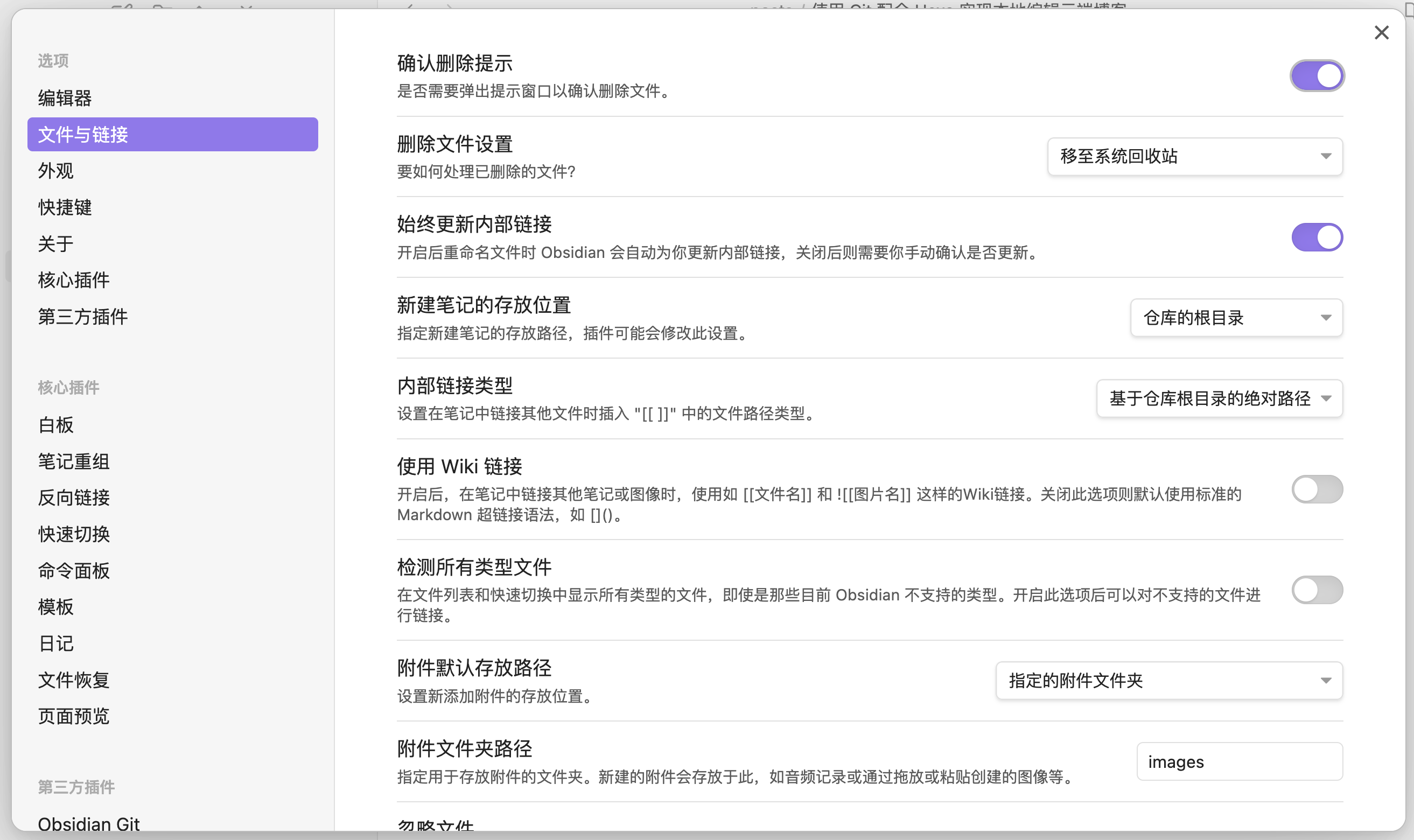1414x840 pixels.
Task: Click the images attachment folder path field
Action: coord(1238,762)
